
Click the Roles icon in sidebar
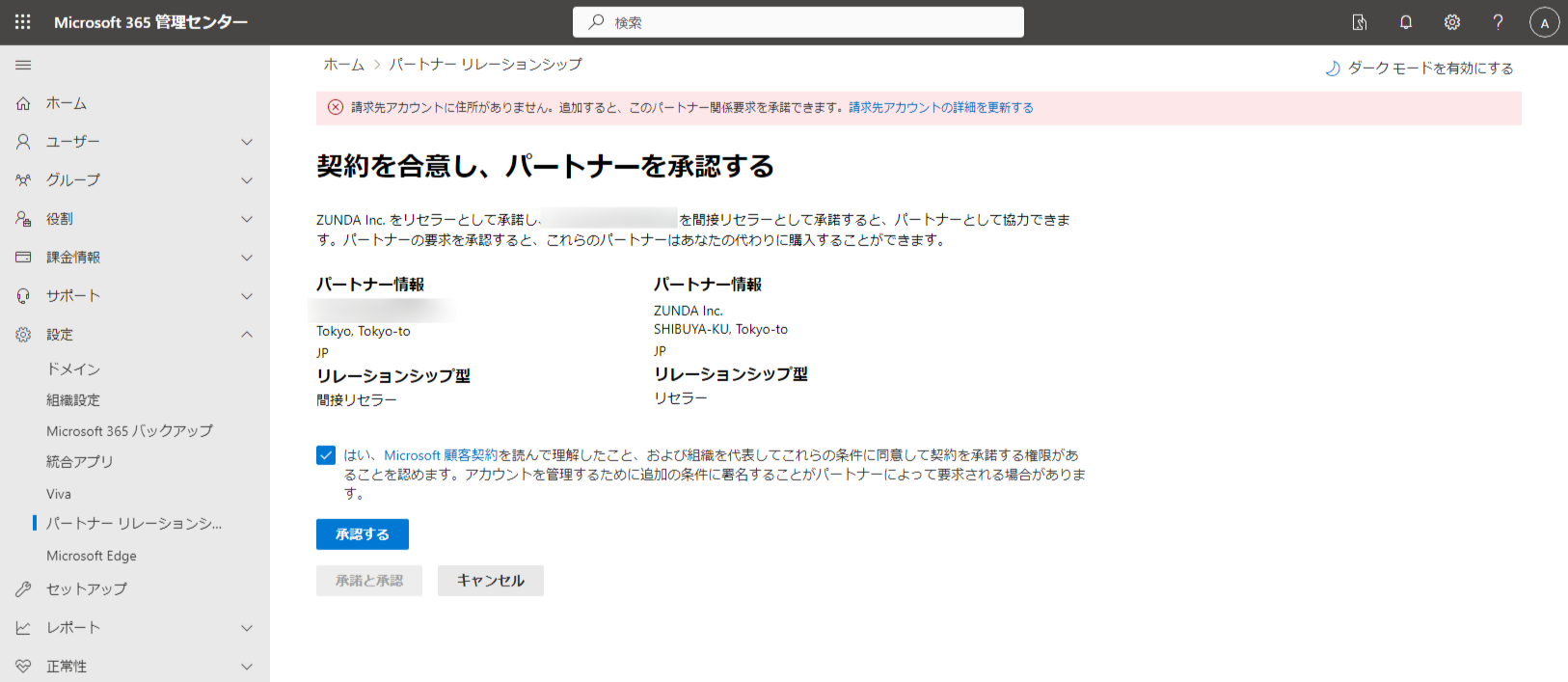[23, 219]
